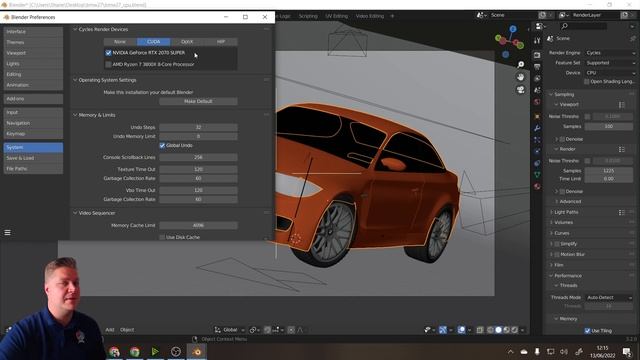Toggle viewport overlays button

click(x=462, y=330)
